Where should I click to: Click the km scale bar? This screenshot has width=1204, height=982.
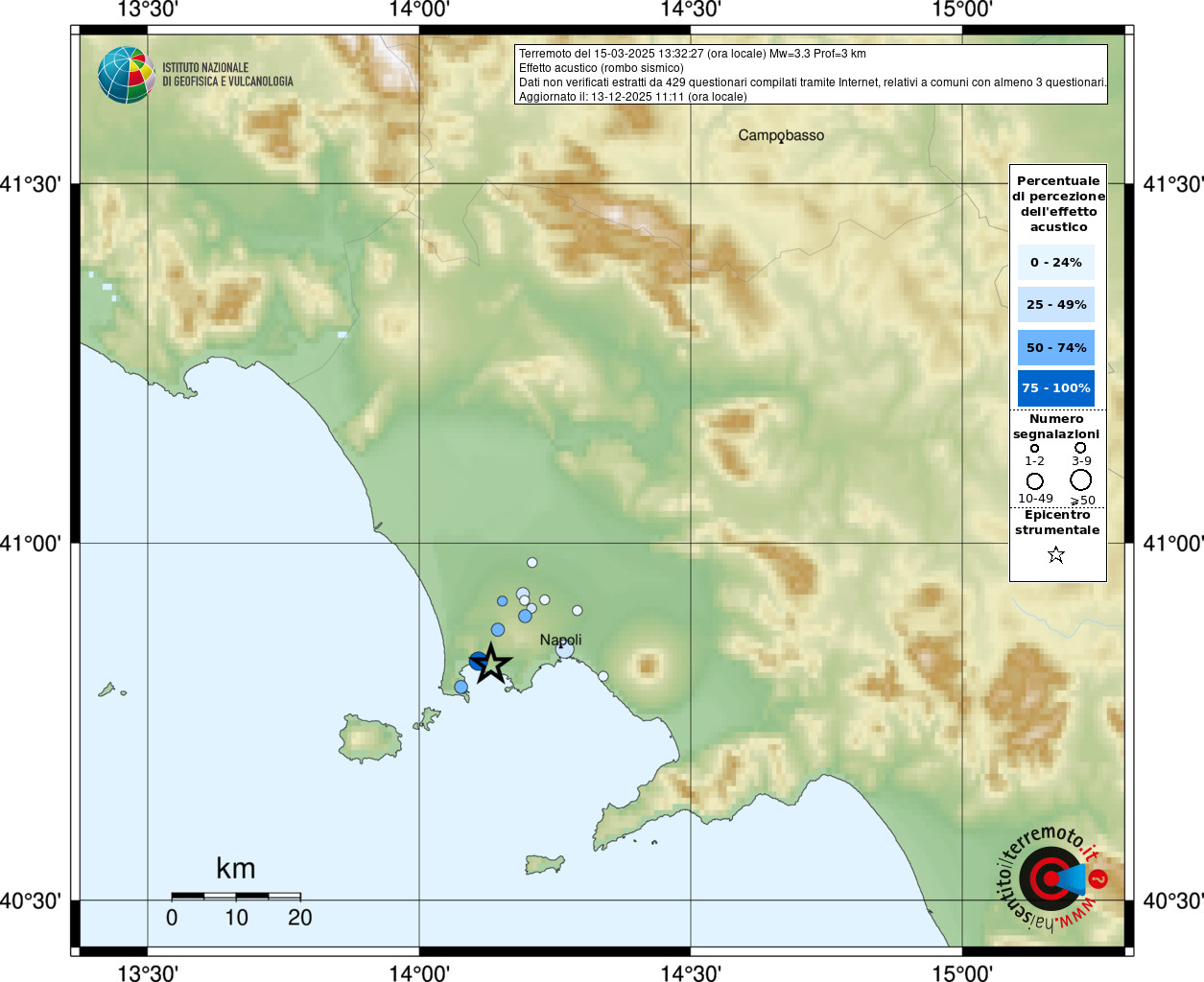[x=236, y=896]
